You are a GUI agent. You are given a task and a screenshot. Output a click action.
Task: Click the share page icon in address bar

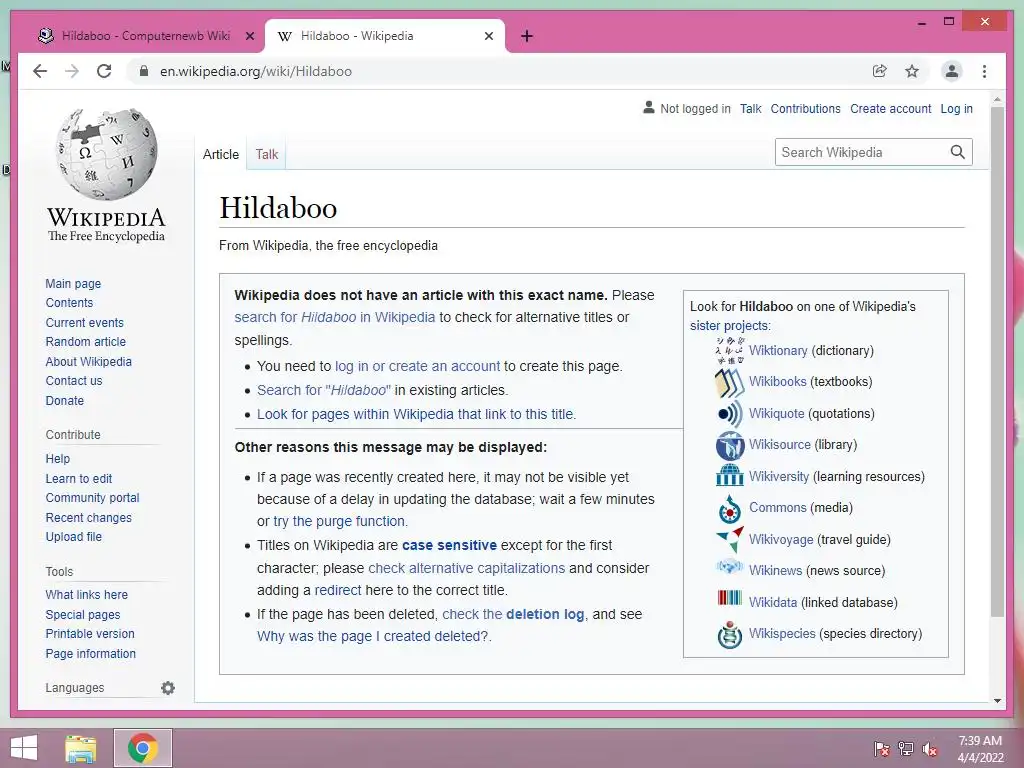coord(880,71)
